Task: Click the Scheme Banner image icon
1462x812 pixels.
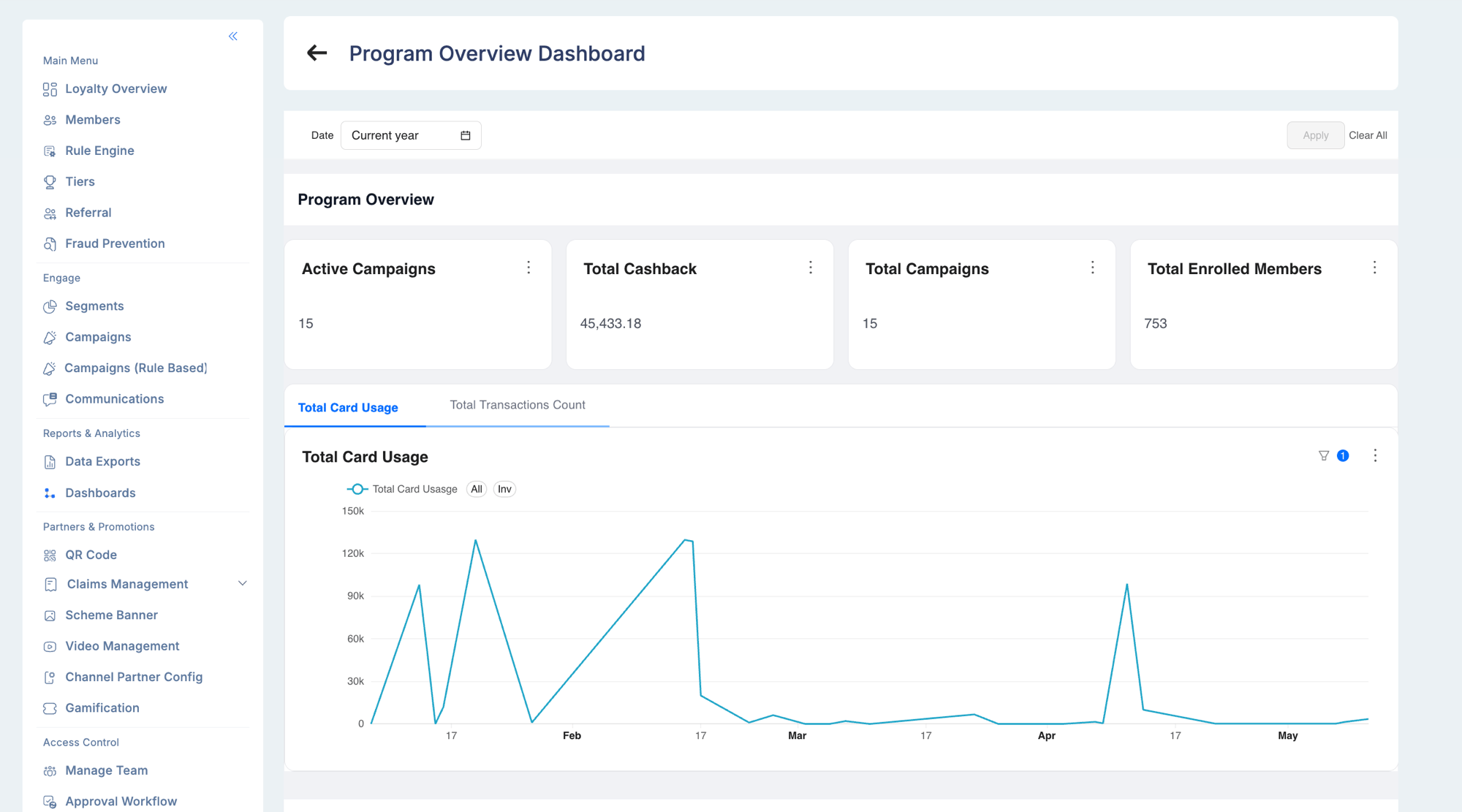Action: [x=50, y=616]
